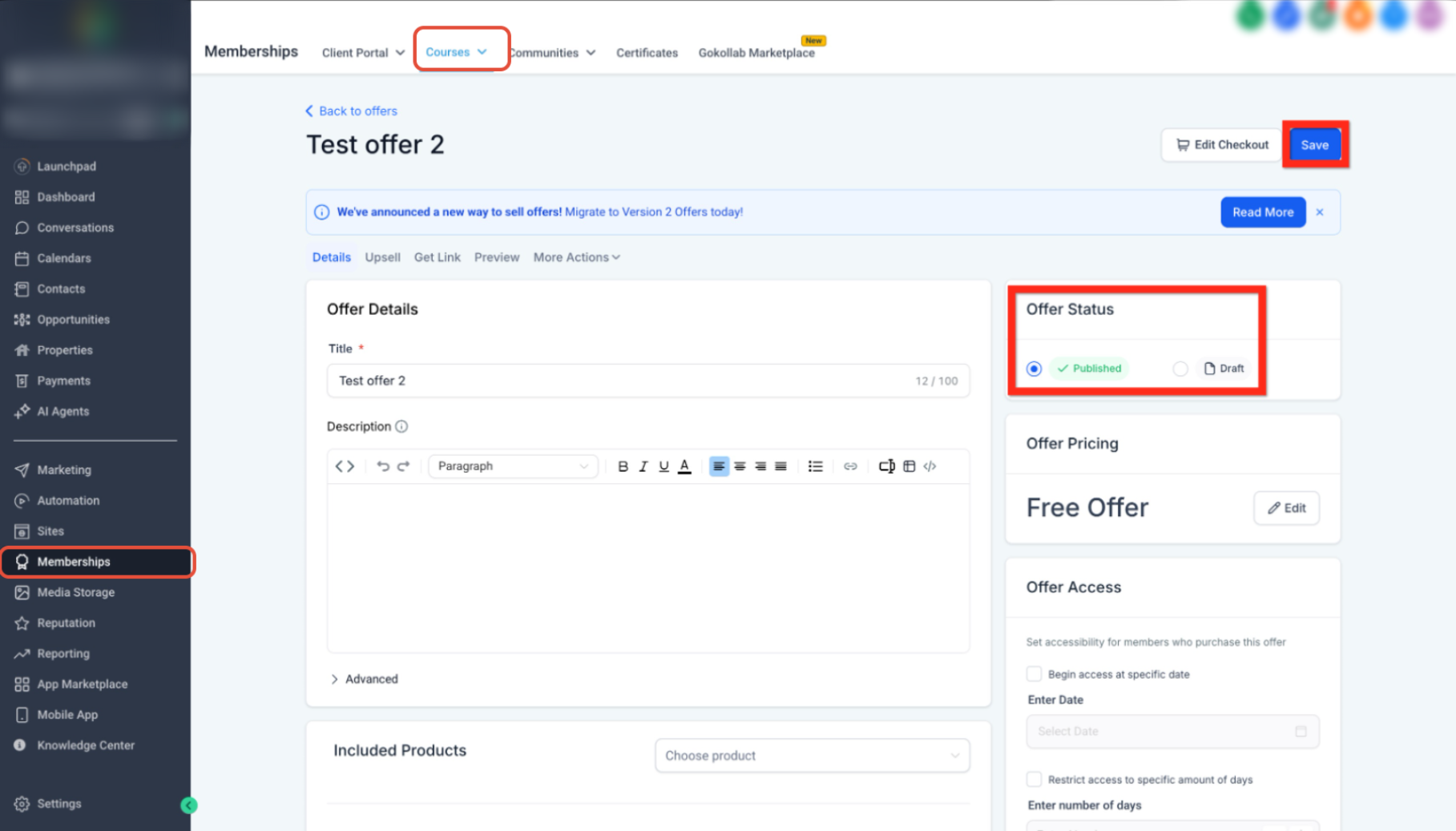Viewport: 1456px width, 831px height.
Task: Dismiss the Version 2 Offers banner
Action: pos(1320,212)
